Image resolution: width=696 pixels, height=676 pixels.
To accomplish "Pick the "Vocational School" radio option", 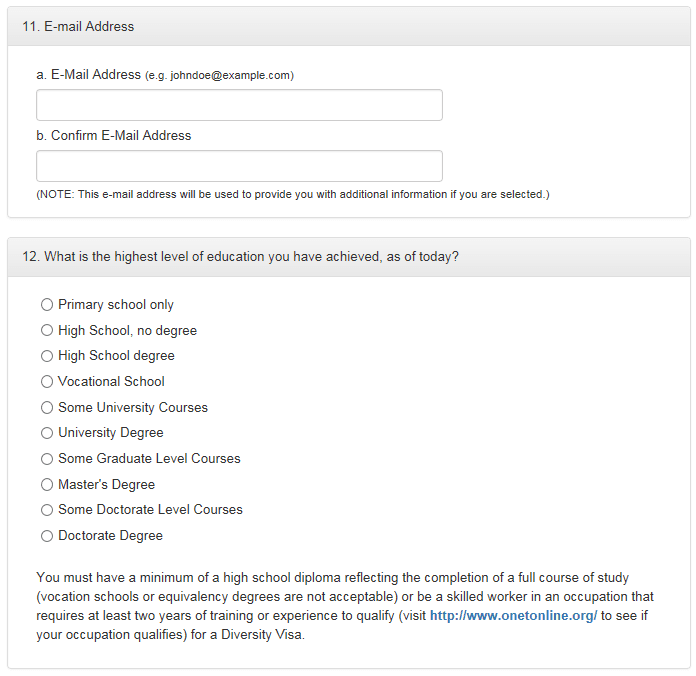I will [x=47, y=381].
